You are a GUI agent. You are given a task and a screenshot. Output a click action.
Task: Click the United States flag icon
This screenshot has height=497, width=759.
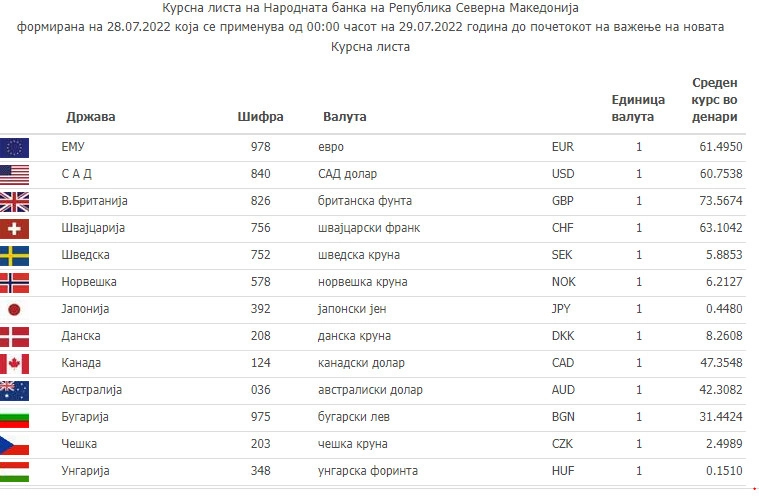[x=15, y=174]
